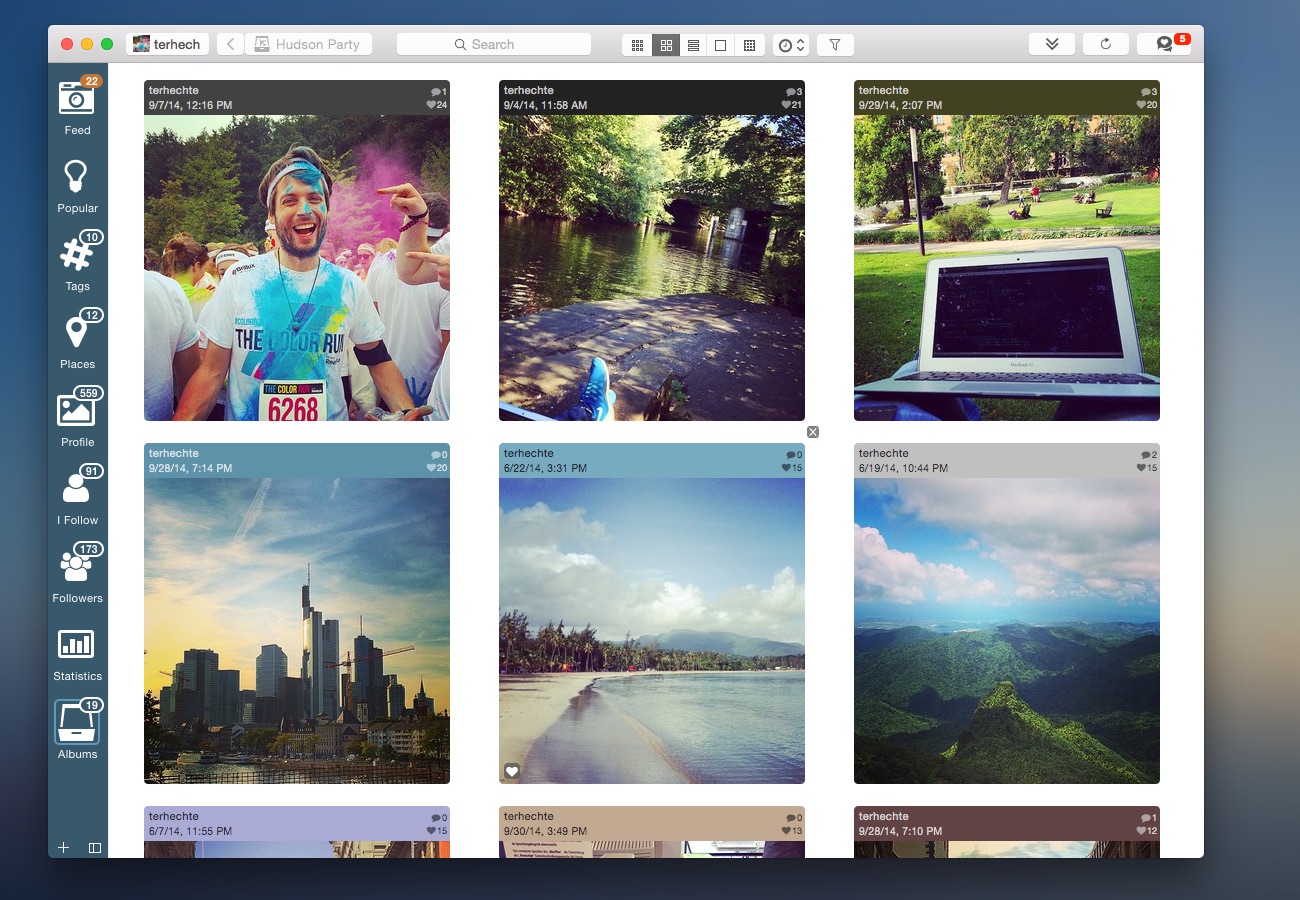Click the 9/7/14, 12:16 PM date text
Screen dimensions: 1300x900
pyautogui.click(x=190, y=105)
